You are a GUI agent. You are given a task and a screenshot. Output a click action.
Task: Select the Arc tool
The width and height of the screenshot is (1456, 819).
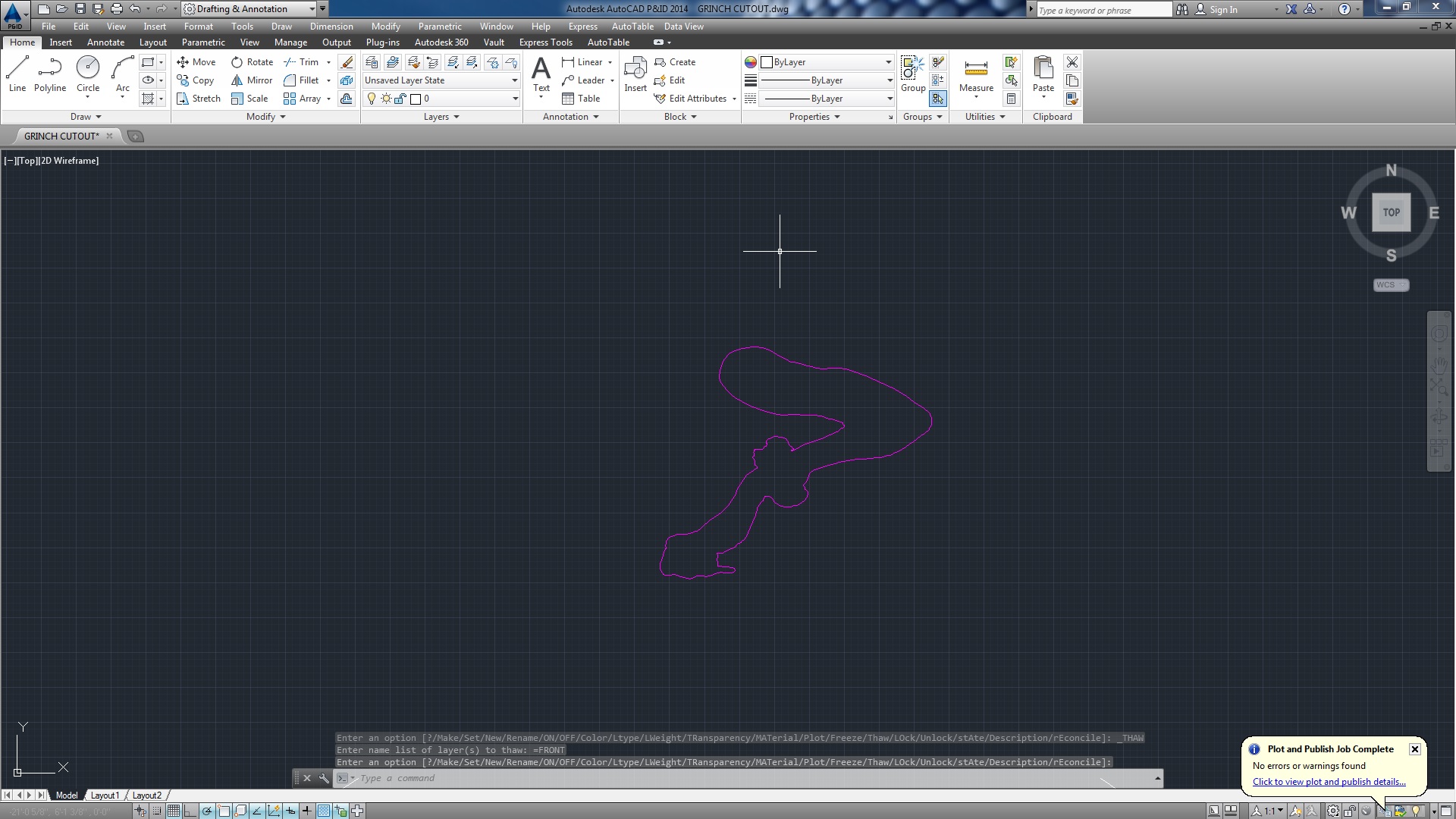[x=123, y=74]
